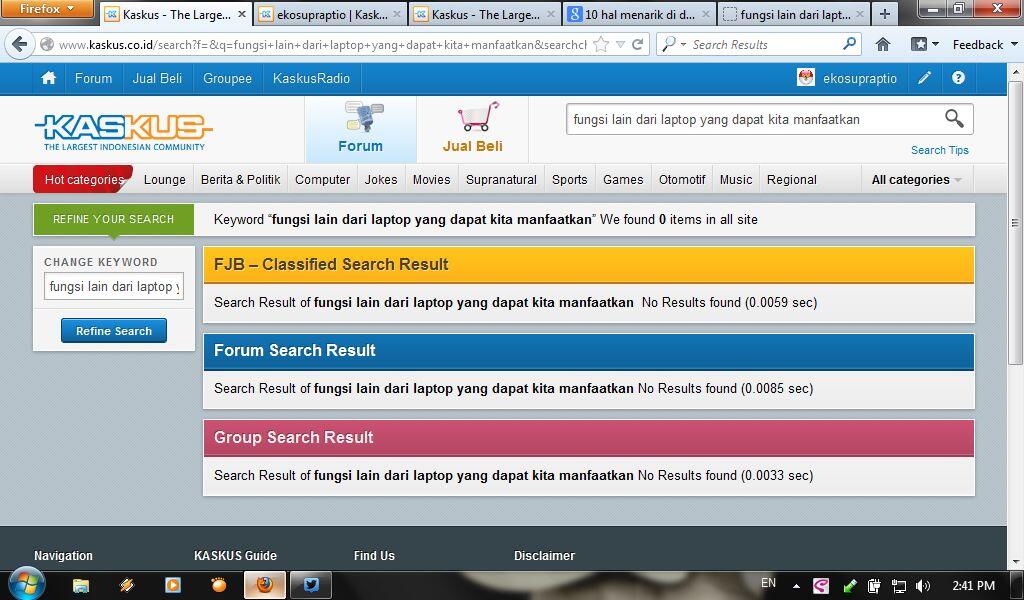Focus the browser Search Results input box
This screenshot has height=600, width=1024.
pos(764,44)
